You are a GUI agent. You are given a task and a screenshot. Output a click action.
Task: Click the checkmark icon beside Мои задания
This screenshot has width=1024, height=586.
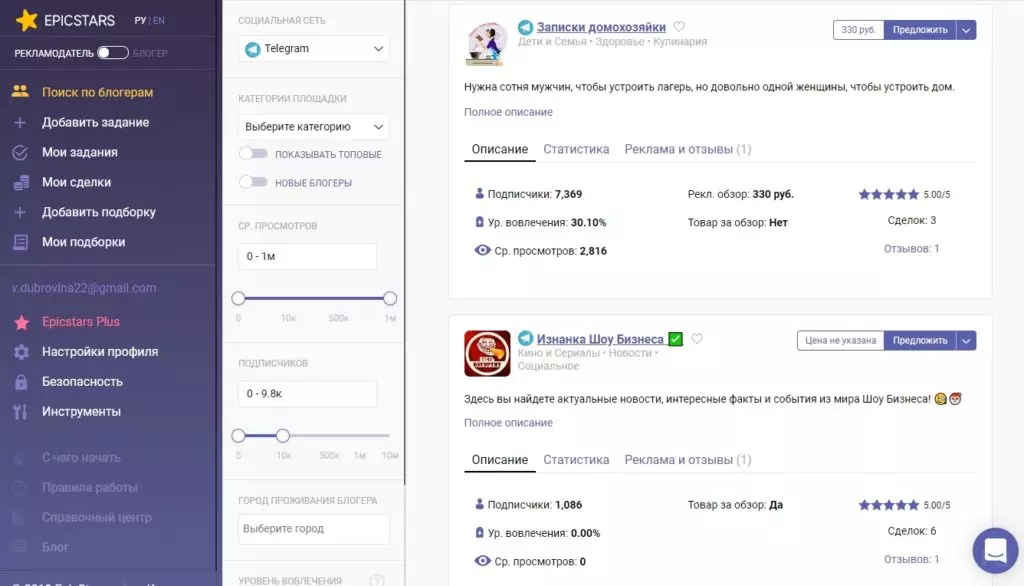(x=20, y=152)
